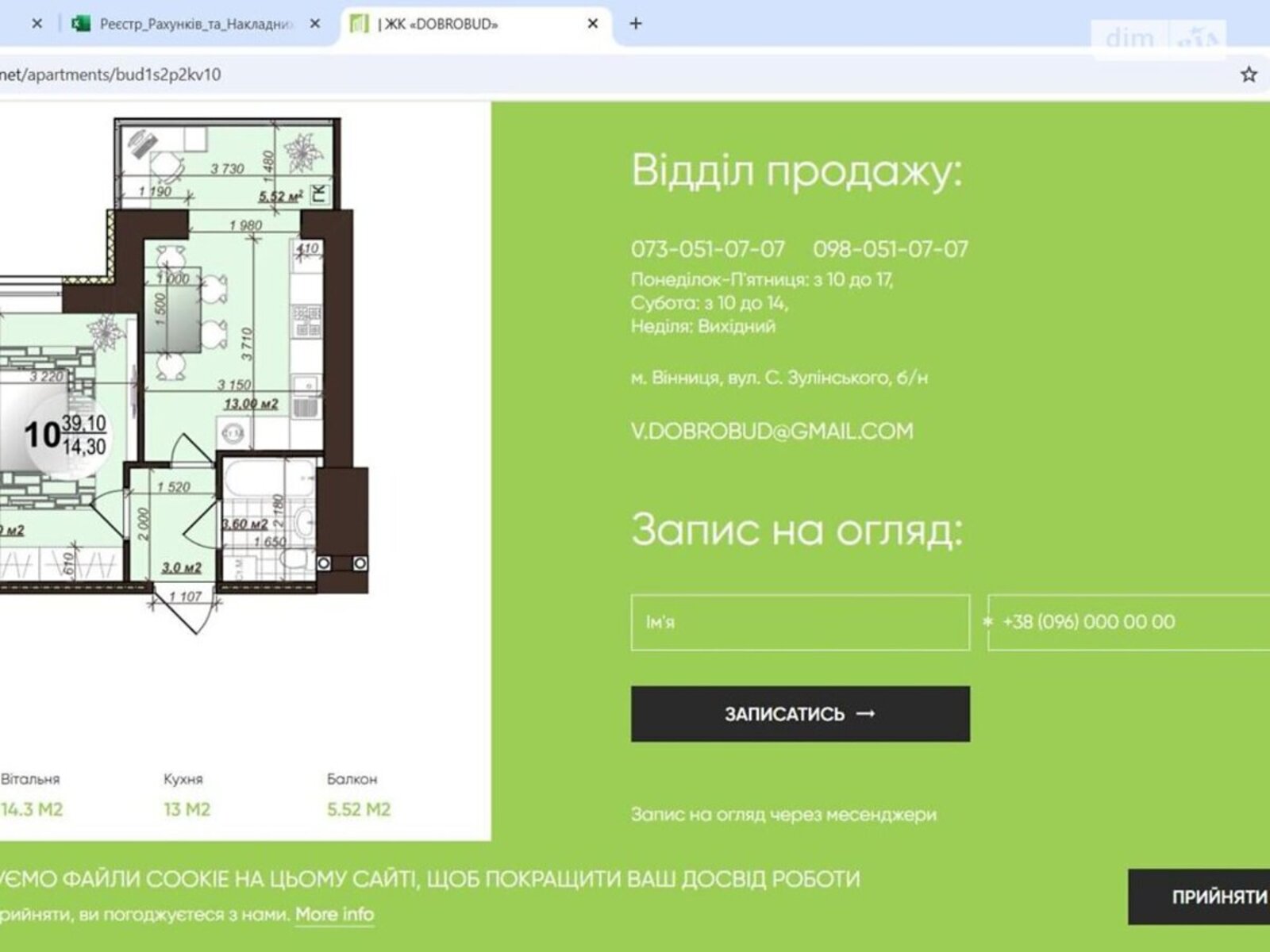Screen dimensions: 1270x952
Task: Click the 098-051-07-07 phone number
Action: pos(890,249)
